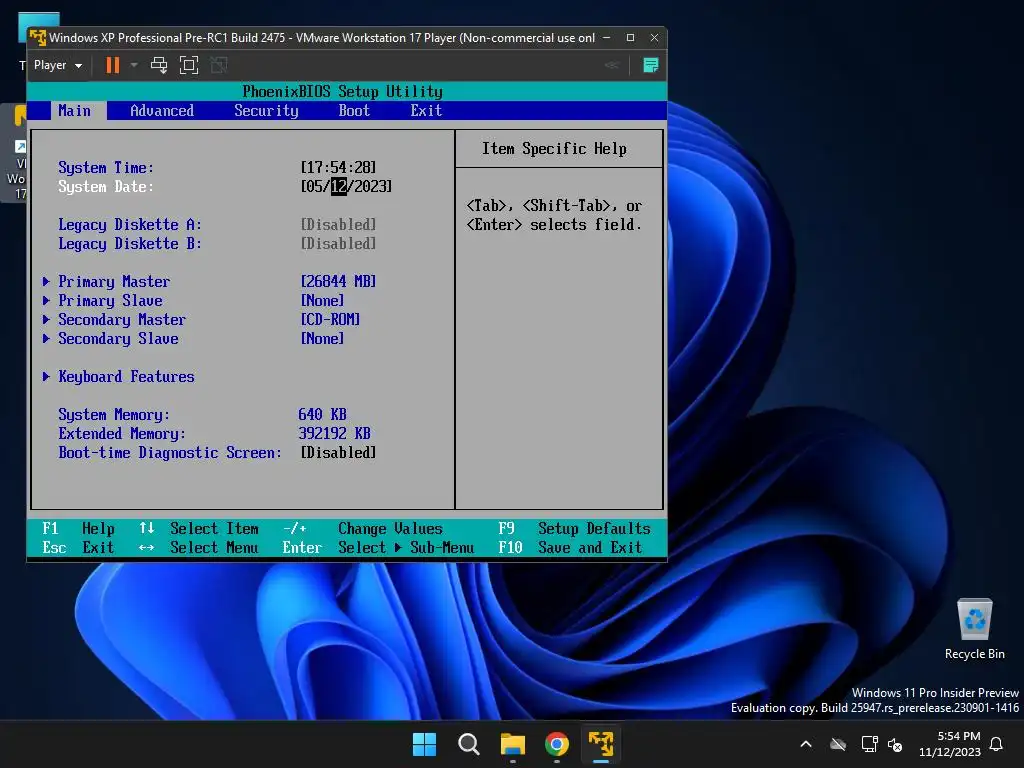1024x768 pixels.
Task: Click the CD-ROM value
Action: tap(330, 319)
